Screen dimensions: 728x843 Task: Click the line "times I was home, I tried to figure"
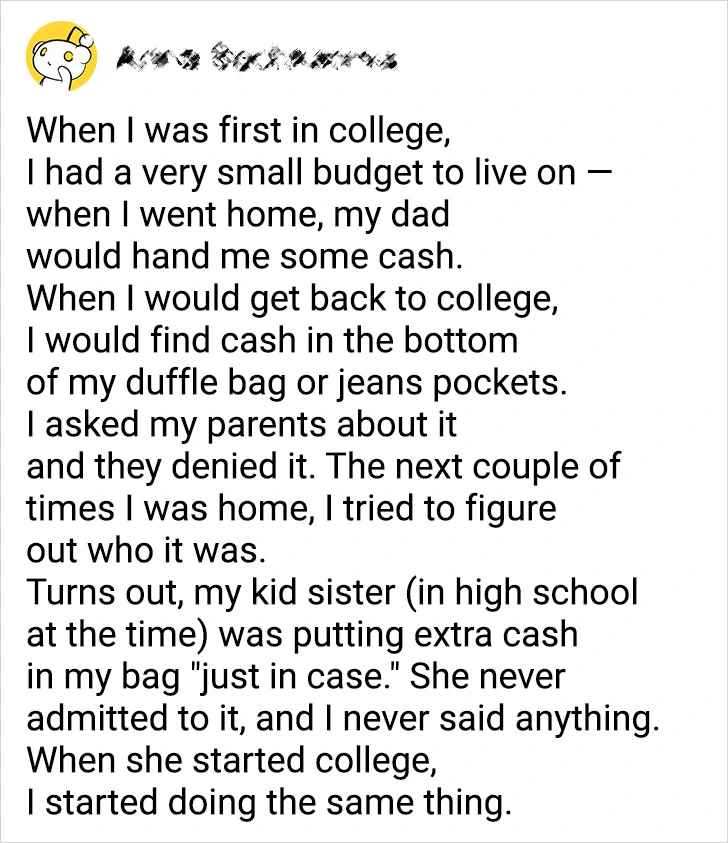(290, 509)
